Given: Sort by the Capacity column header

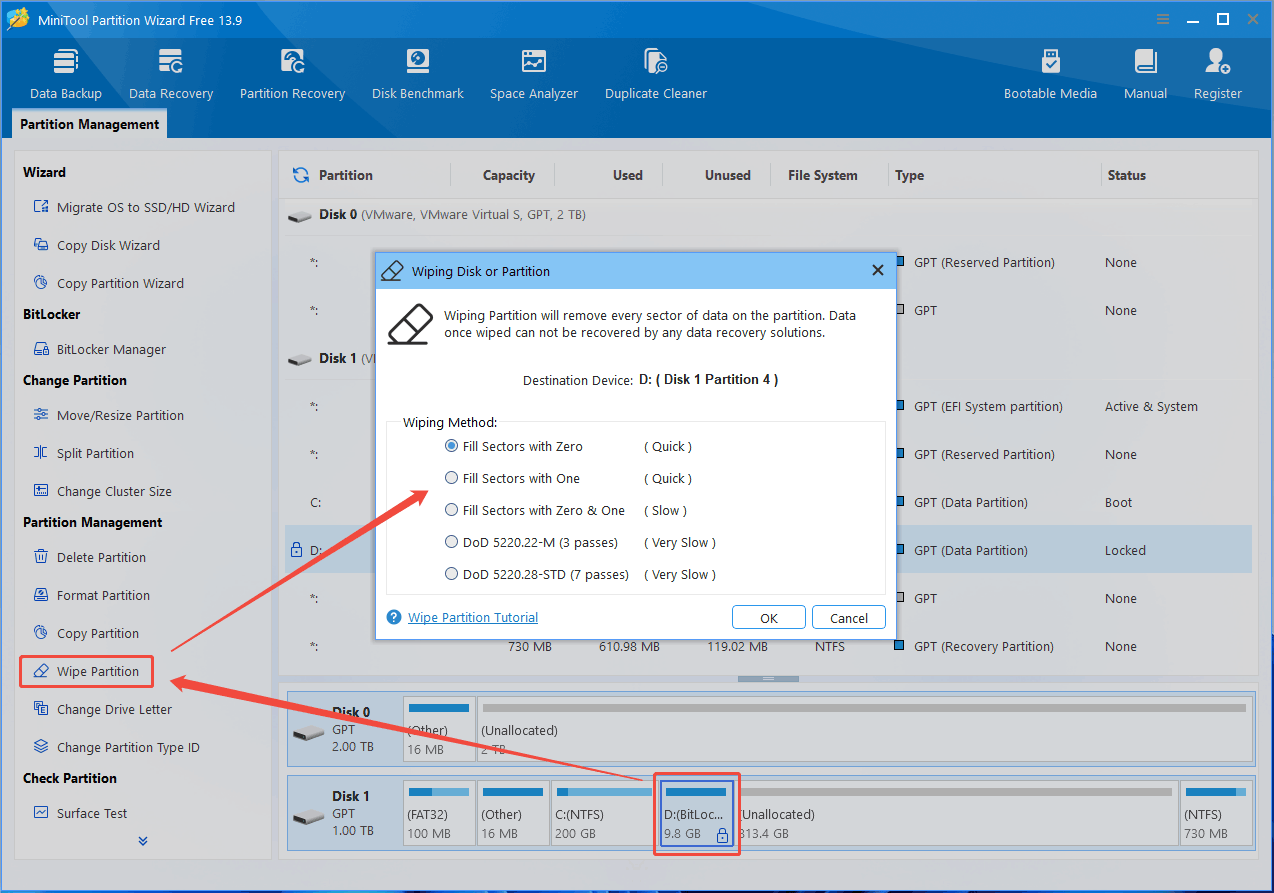Looking at the screenshot, I should [509, 175].
